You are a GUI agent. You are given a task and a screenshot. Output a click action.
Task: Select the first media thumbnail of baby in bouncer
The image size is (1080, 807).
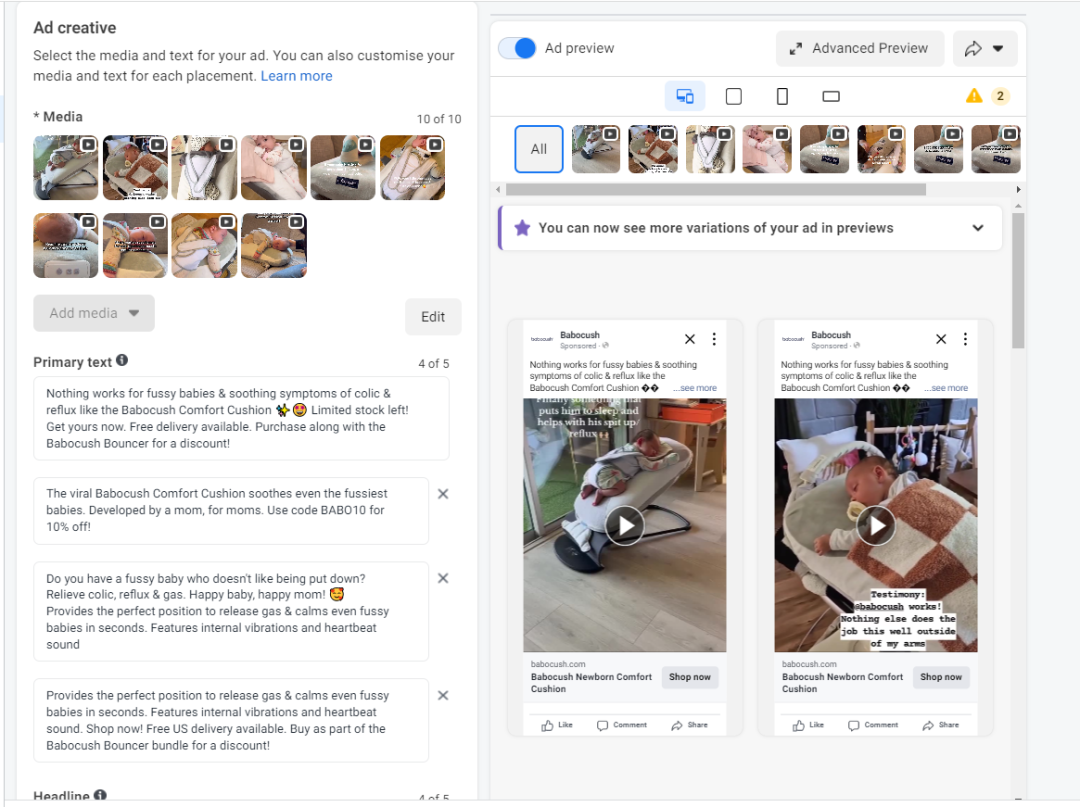coord(65,167)
